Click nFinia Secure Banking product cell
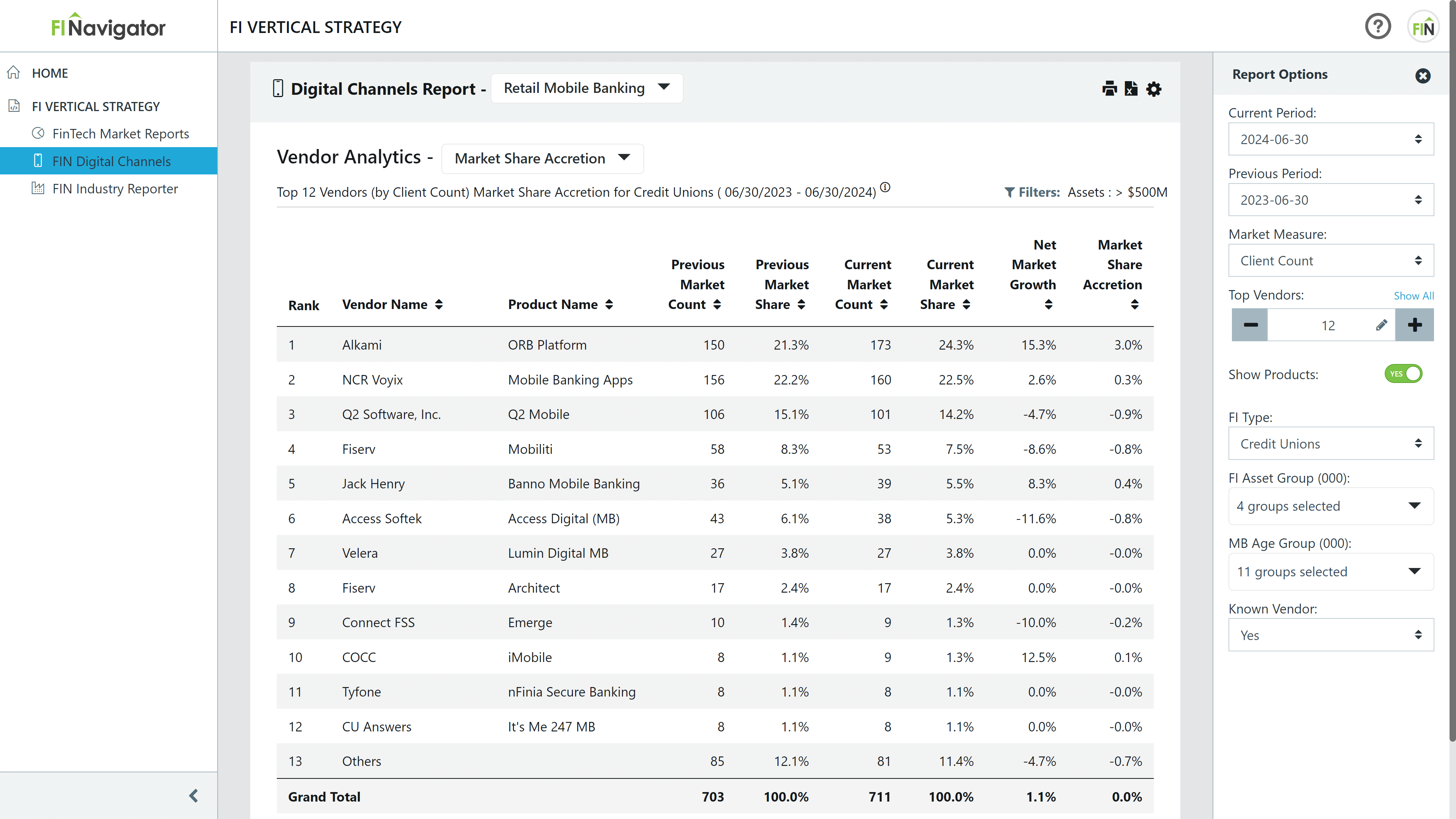 tap(571, 692)
